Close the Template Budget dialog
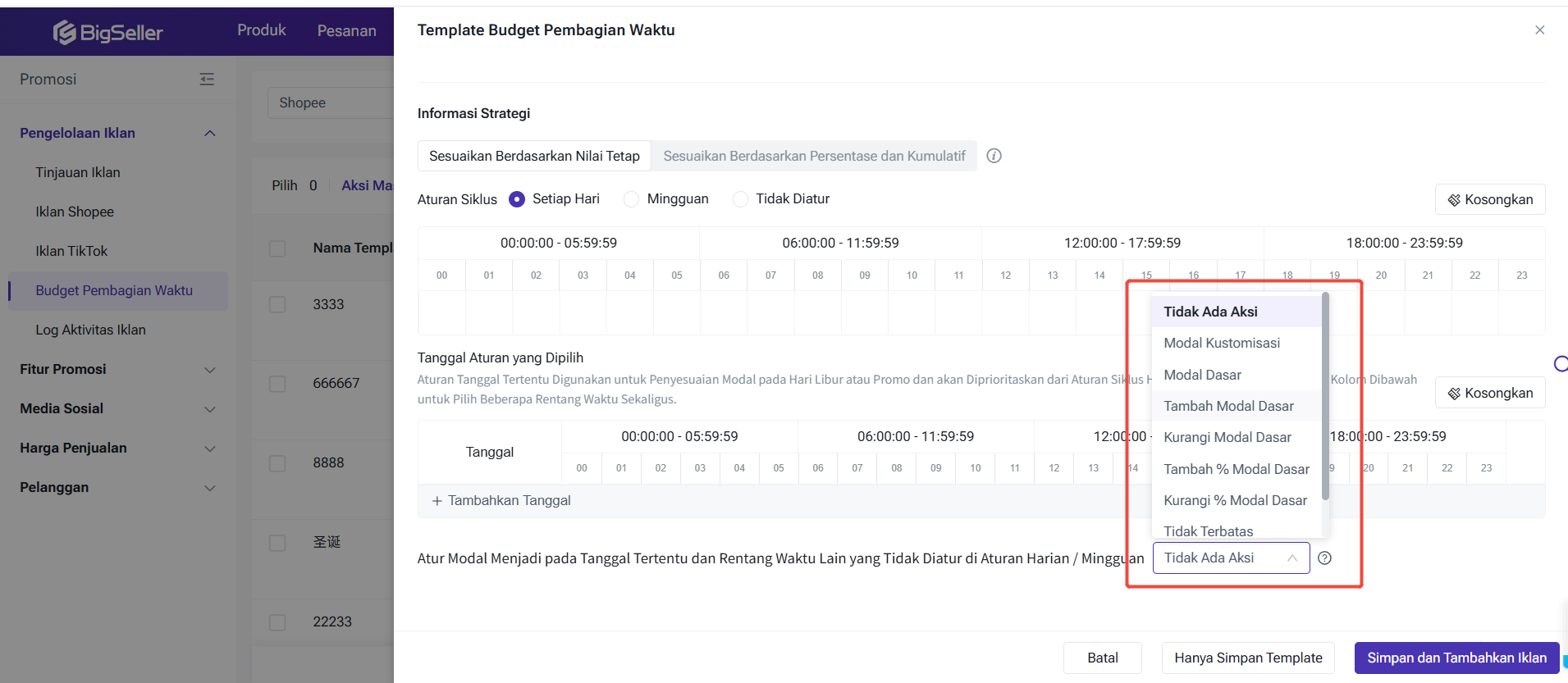1568x683 pixels. [1539, 30]
